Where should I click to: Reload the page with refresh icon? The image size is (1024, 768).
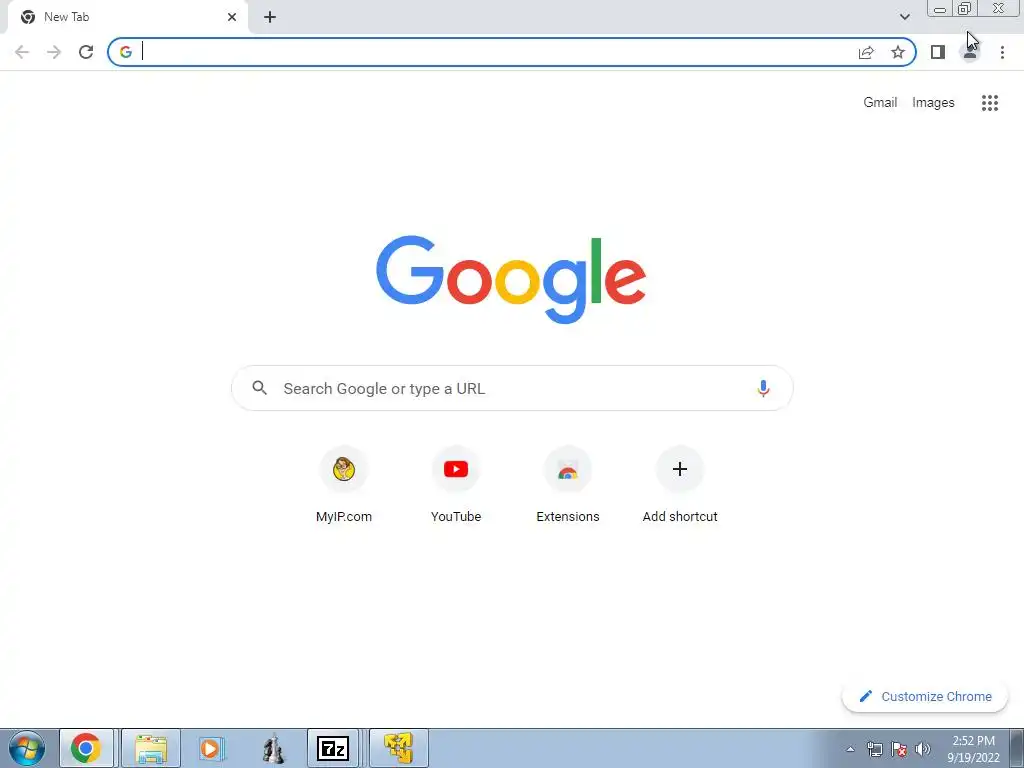click(x=86, y=52)
